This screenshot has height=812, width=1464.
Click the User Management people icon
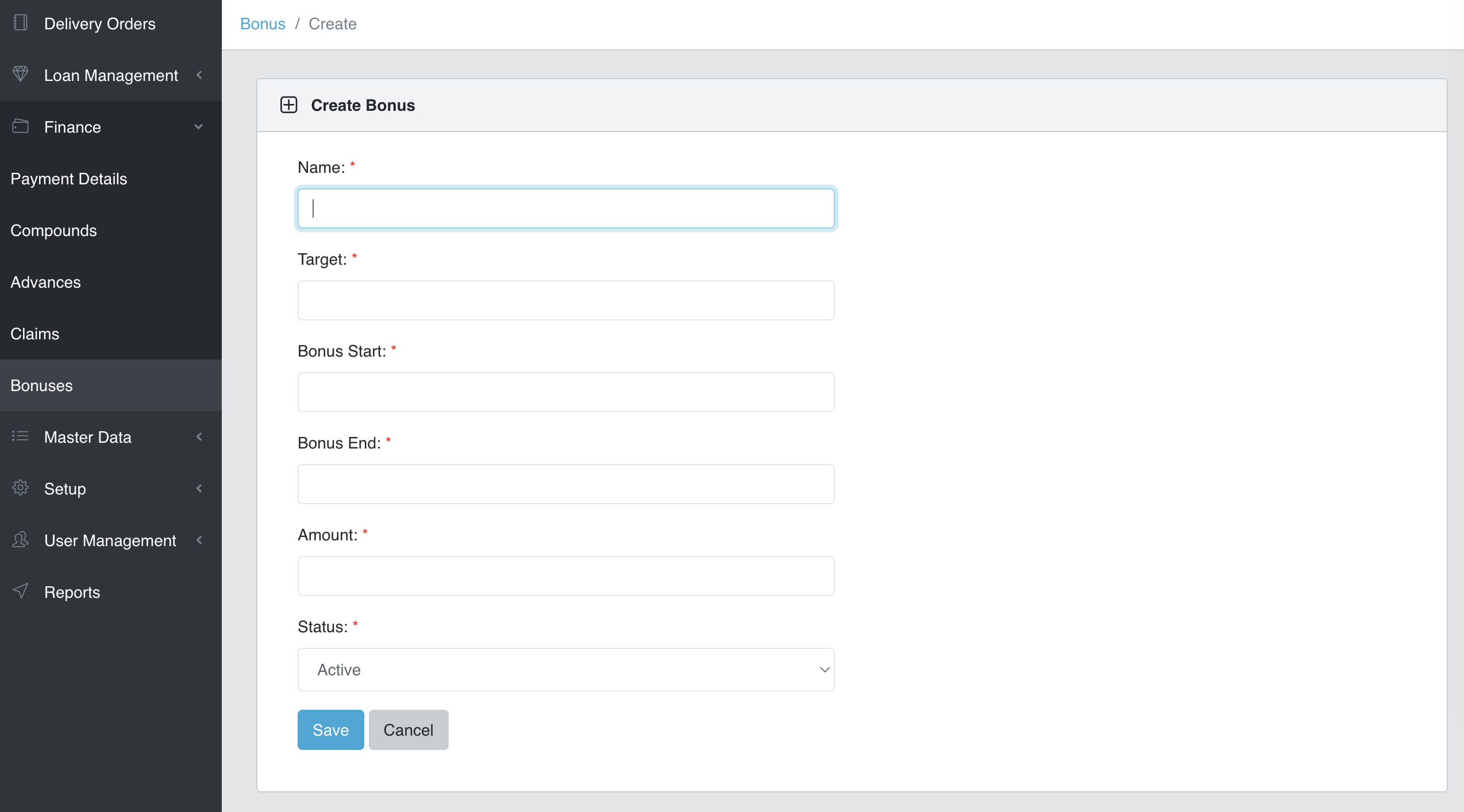tap(21, 539)
